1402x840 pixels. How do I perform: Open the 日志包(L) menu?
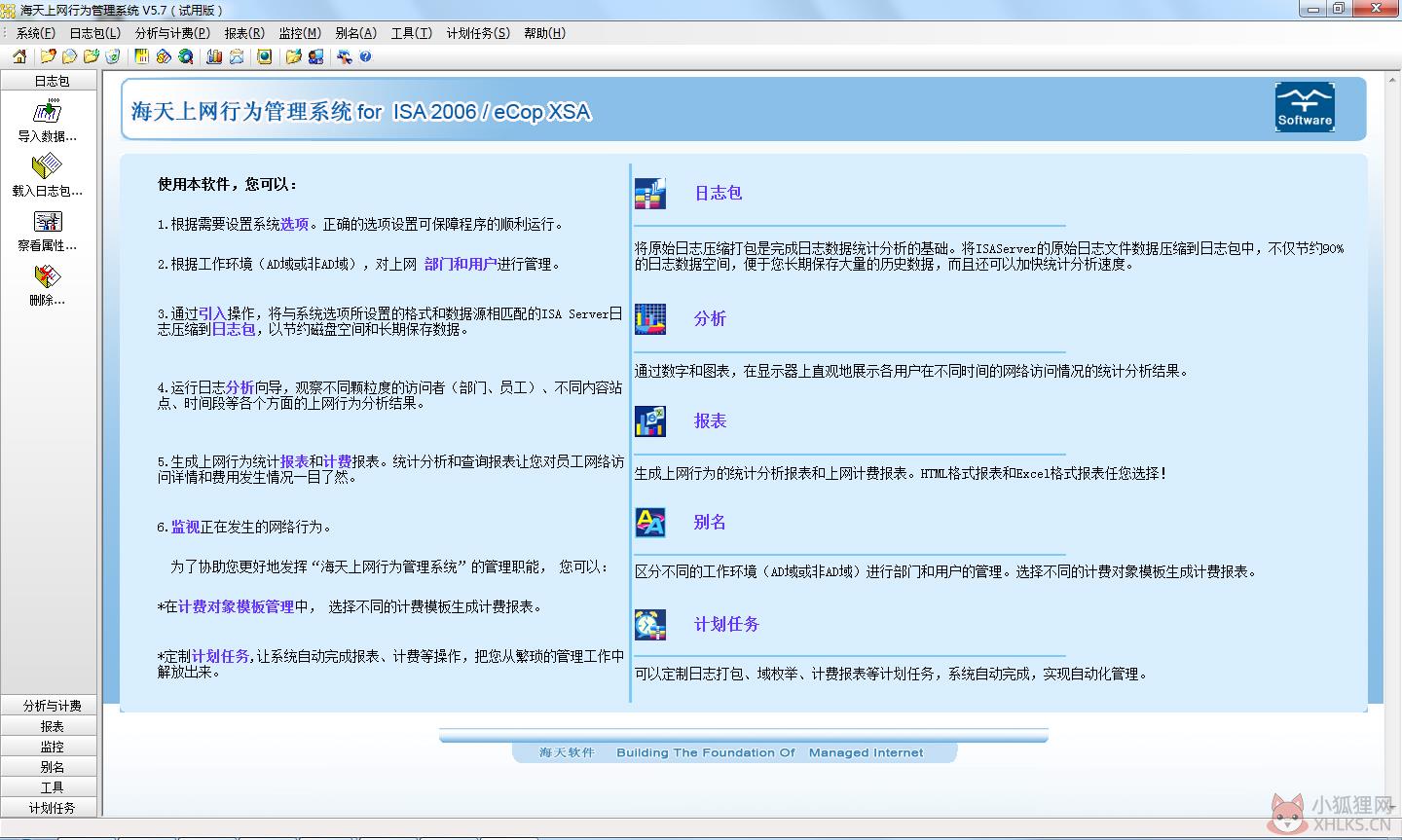tap(94, 33)
